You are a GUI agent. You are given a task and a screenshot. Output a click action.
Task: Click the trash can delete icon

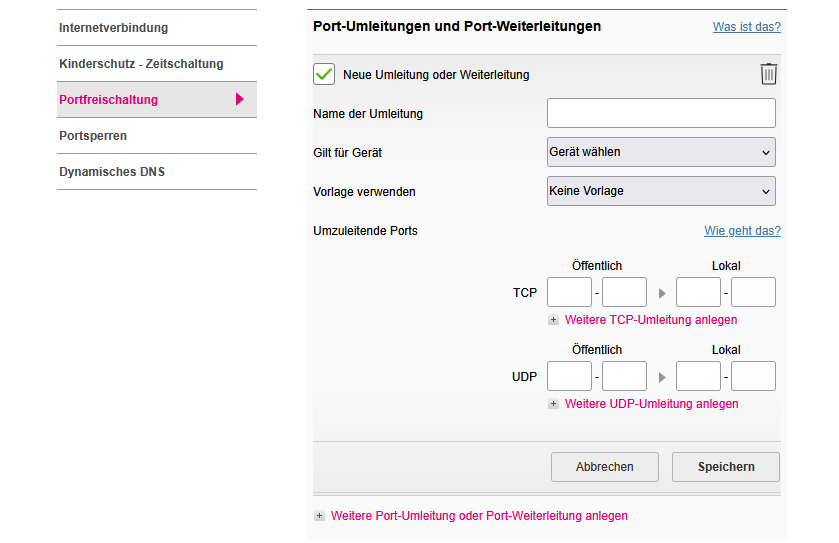click(x=768, y=73)
